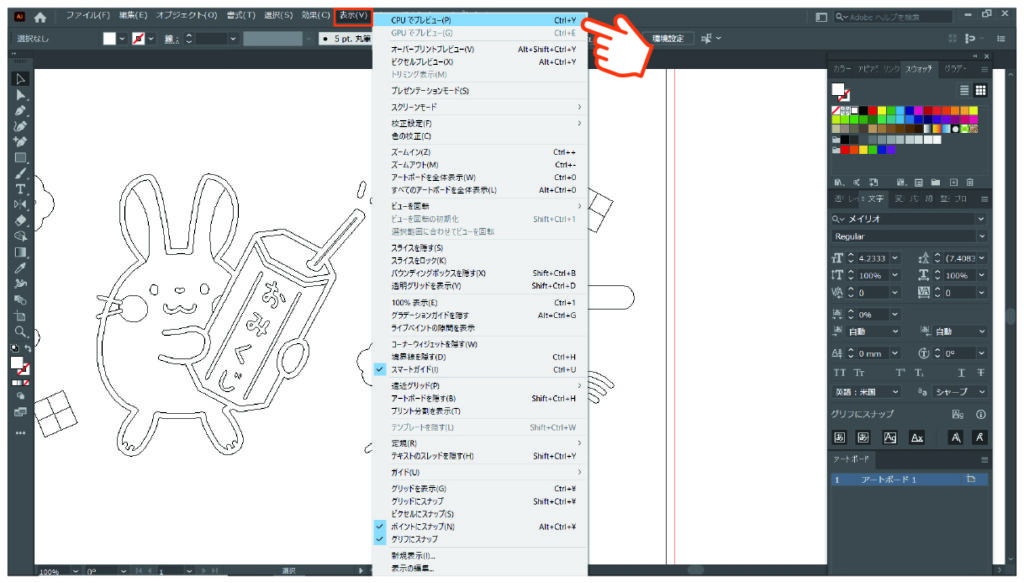Screen dimensions: 1024x583
Task: Open the オブジェクト(O) menu
Action: point(186,15)
